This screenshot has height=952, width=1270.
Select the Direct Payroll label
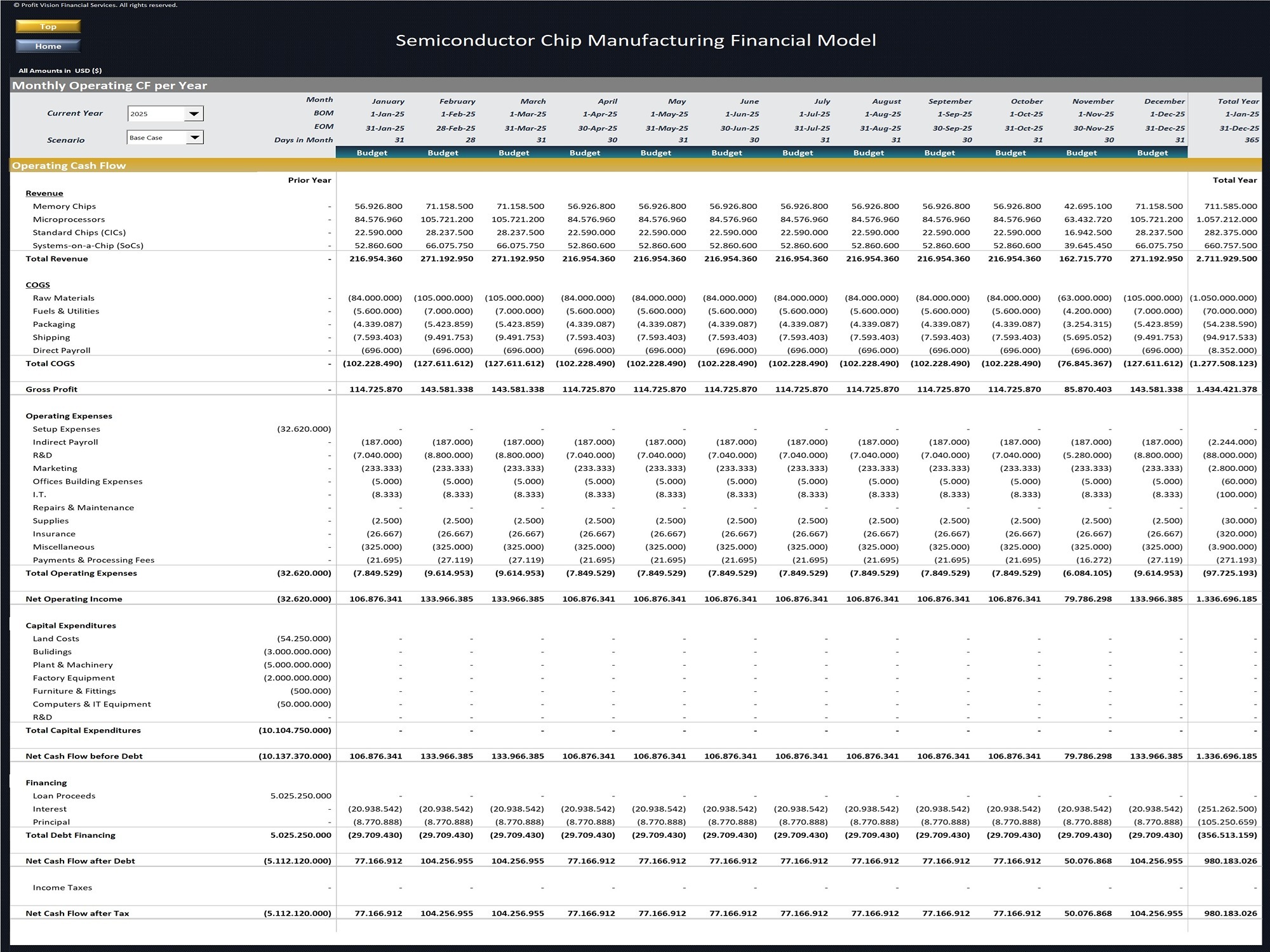point(62,350)
